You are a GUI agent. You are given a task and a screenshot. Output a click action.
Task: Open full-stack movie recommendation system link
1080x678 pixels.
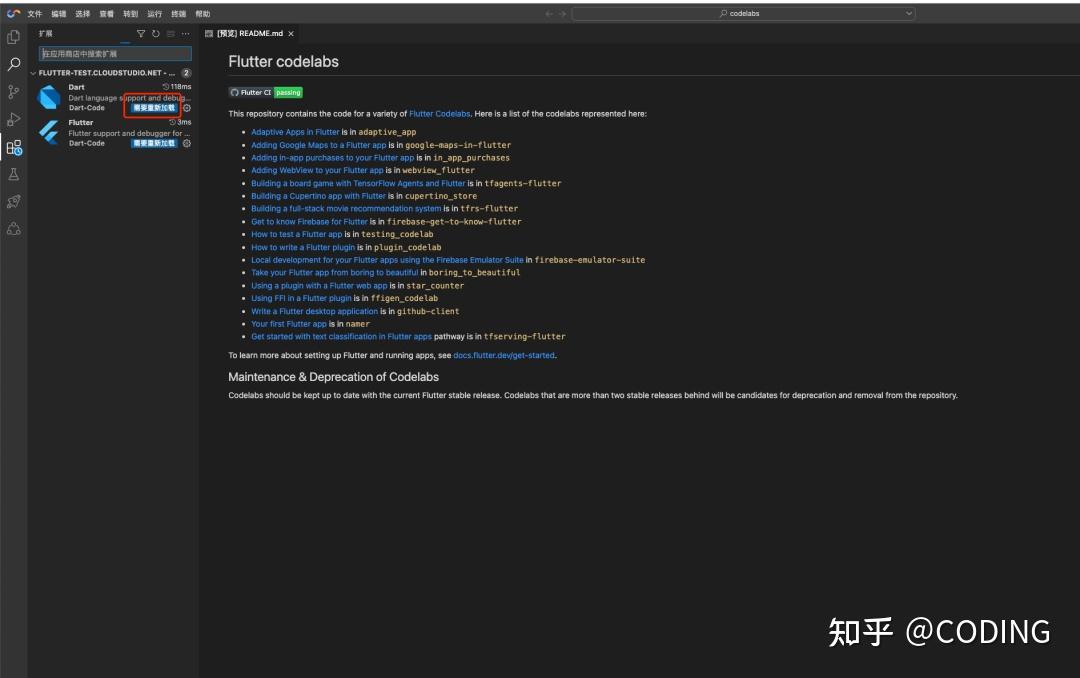coord(346,209)
